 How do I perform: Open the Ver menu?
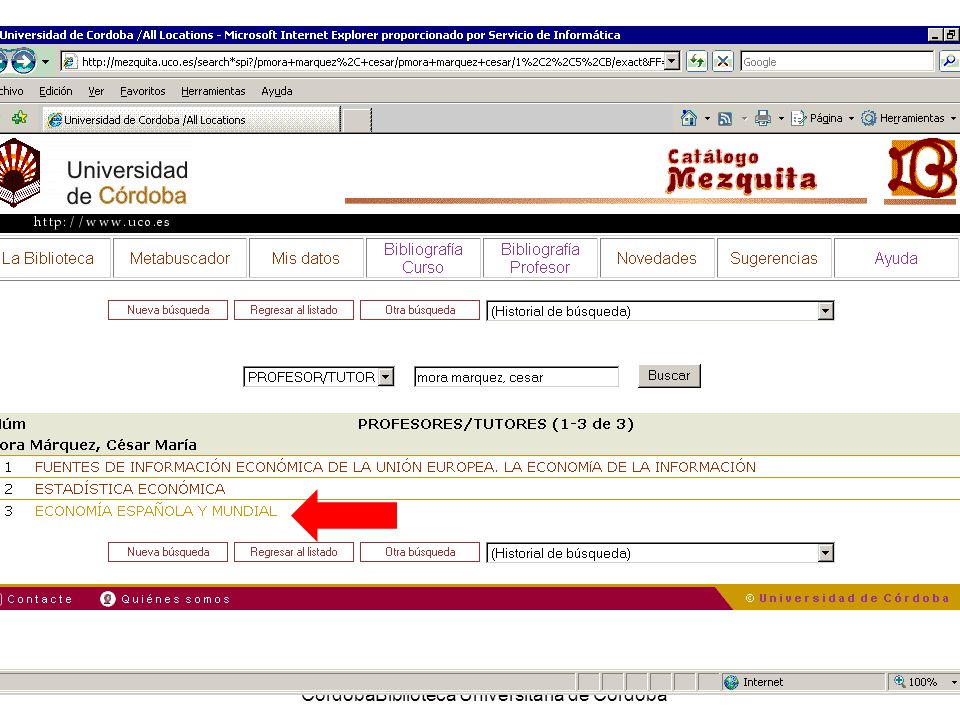pos(96,91)
